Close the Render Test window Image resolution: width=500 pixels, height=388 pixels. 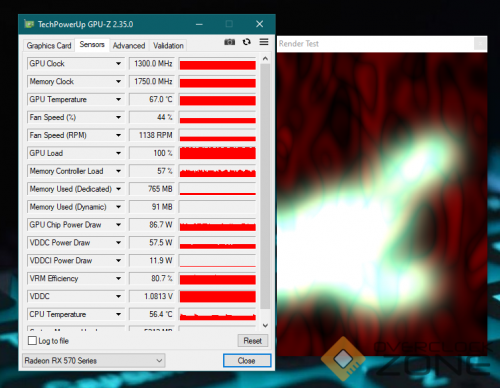pos(480,44)
